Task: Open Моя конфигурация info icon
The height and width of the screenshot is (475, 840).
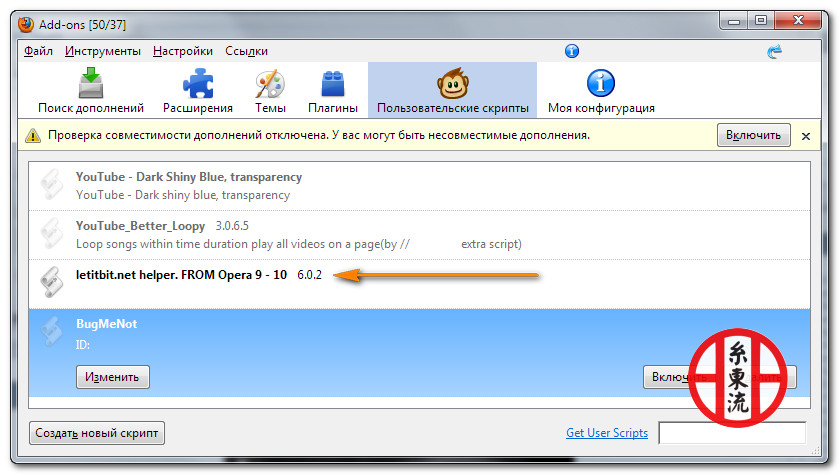Action: (601, 83)
